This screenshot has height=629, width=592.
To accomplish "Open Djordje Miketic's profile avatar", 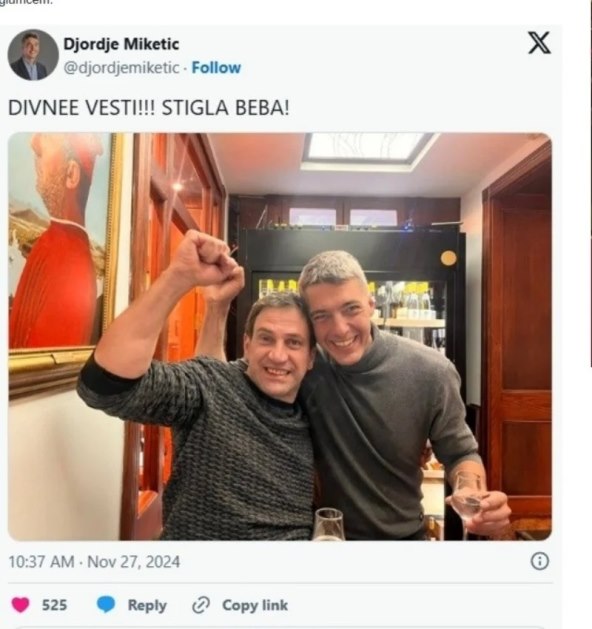I will [x=33, y=55].
